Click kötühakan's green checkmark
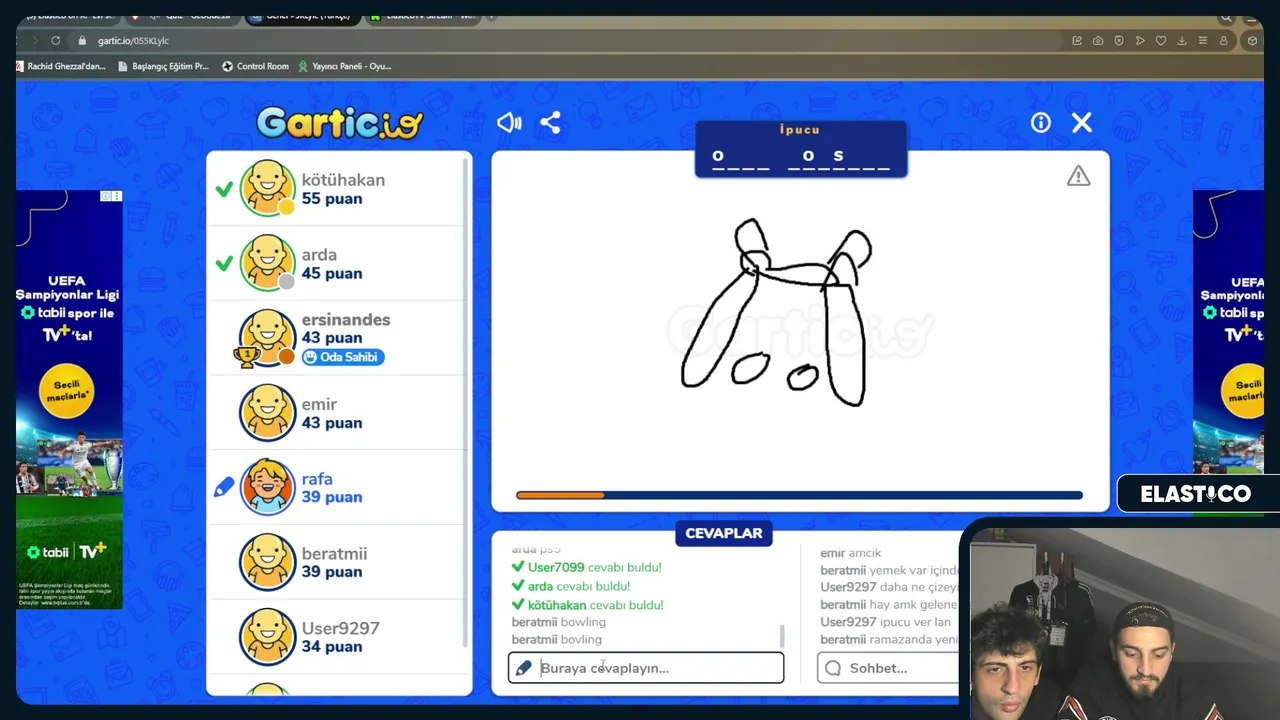Screen dimensions: 1280x720 point(224,189)
